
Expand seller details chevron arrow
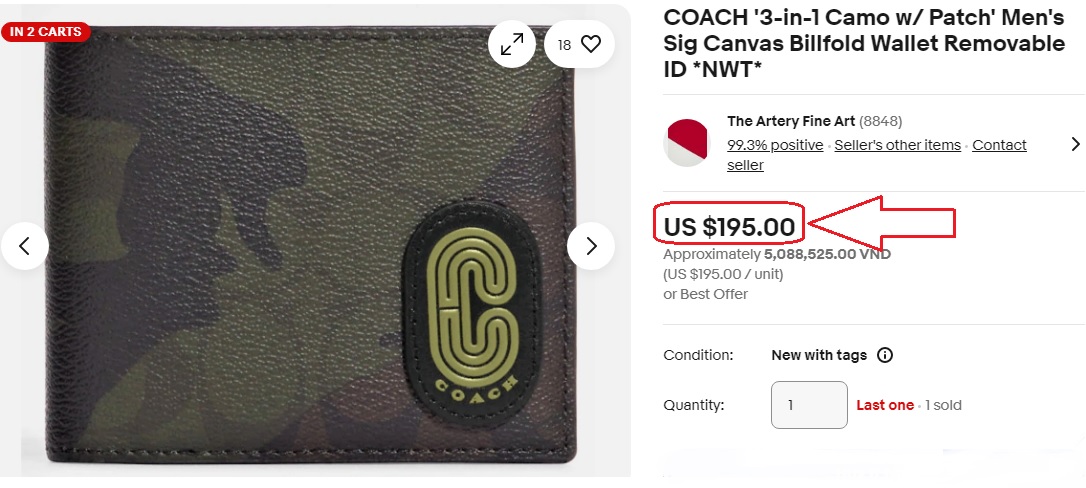tap(1075, 144)
